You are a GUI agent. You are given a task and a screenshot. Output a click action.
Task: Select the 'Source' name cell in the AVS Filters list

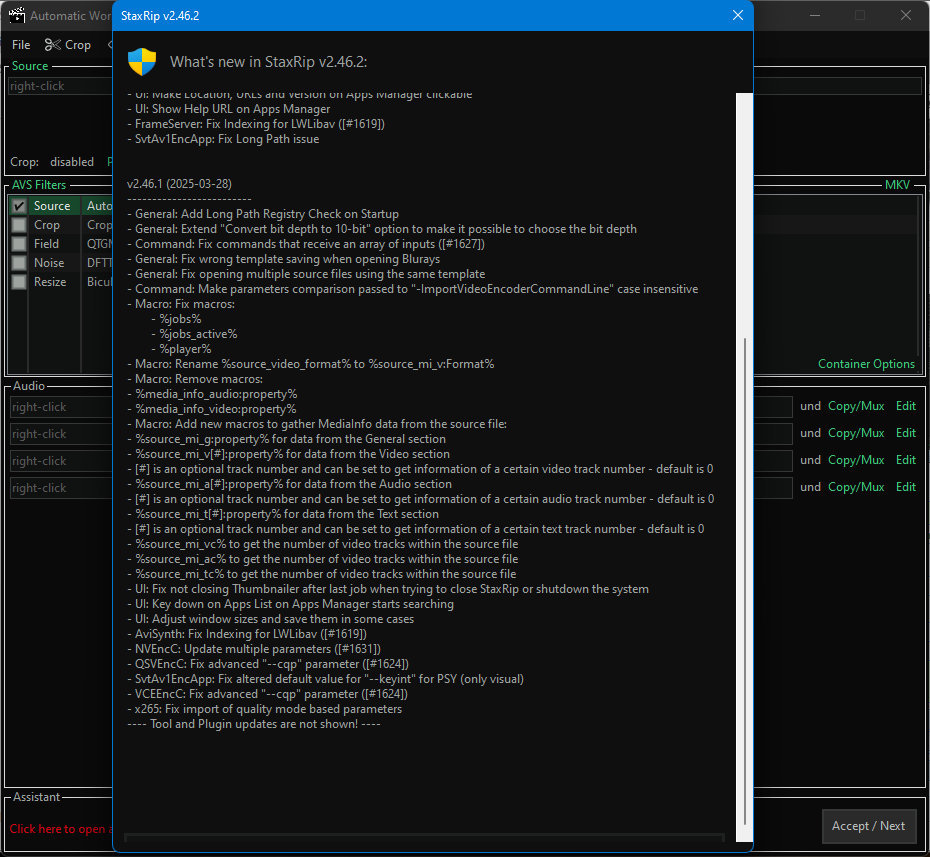pos(52,206)
